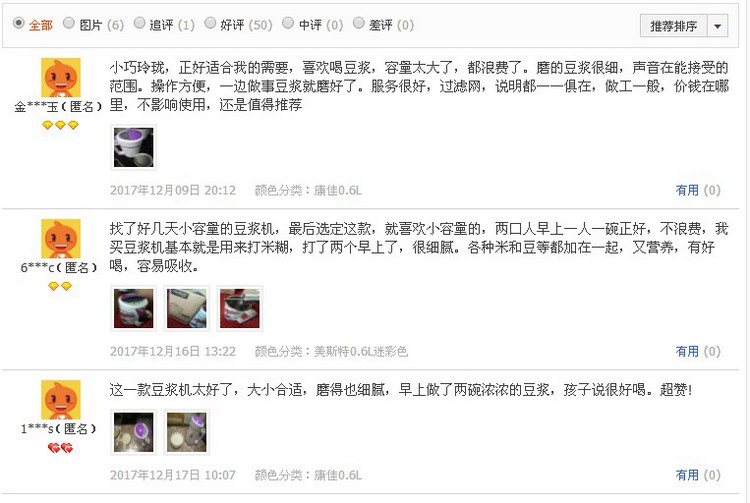Click the three yellow diamonds under 金***玉
Image resolution: width=750 pixels, height=503 pixels.
click(x=60, y=125)
